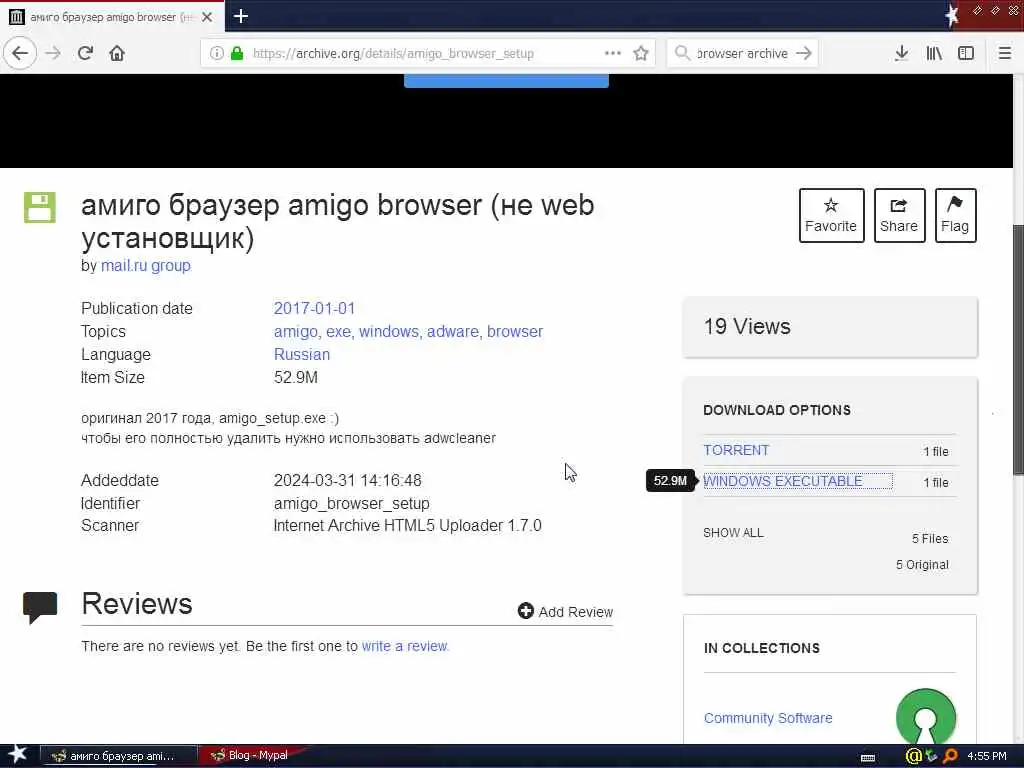
Task: Click the blue button above the black area
Action: (x=506, y=80)
